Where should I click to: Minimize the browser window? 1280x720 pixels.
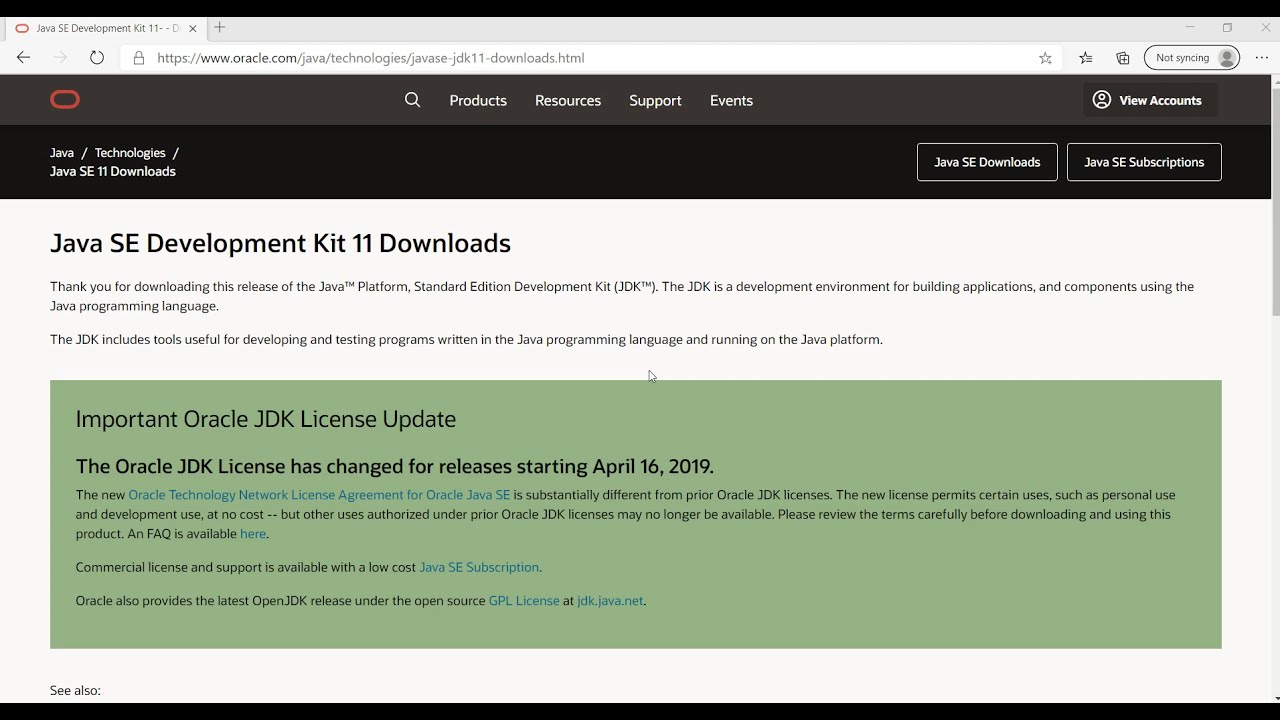(1190, 28)
